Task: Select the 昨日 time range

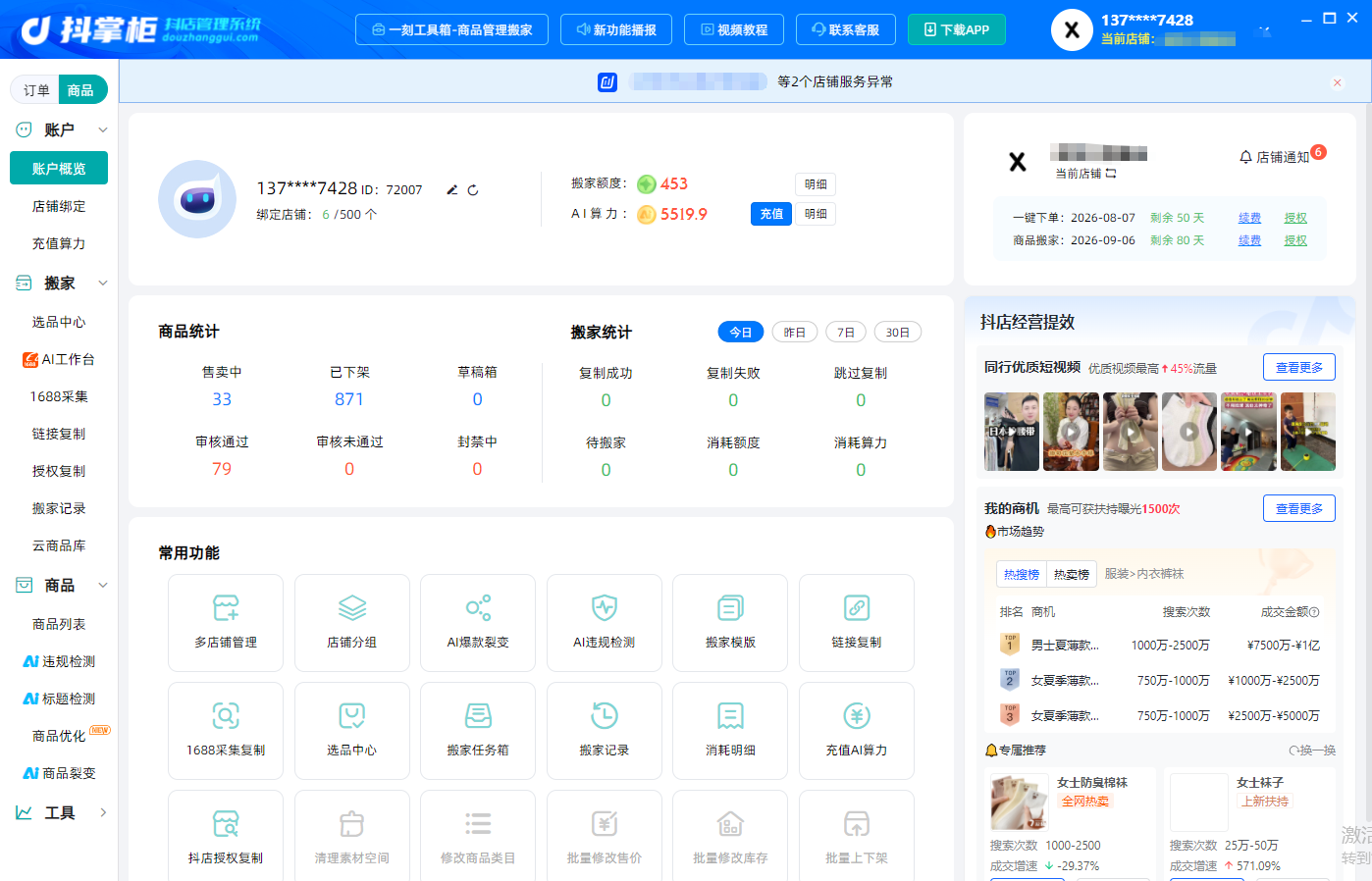Action: click(x=795, y=333)
